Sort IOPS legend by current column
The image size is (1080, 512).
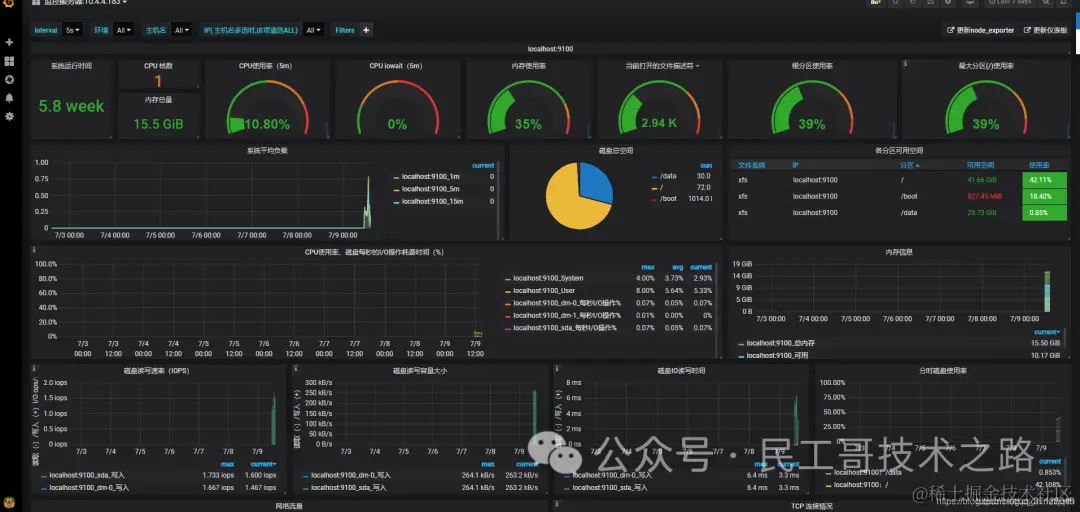(x=263, y=464)
